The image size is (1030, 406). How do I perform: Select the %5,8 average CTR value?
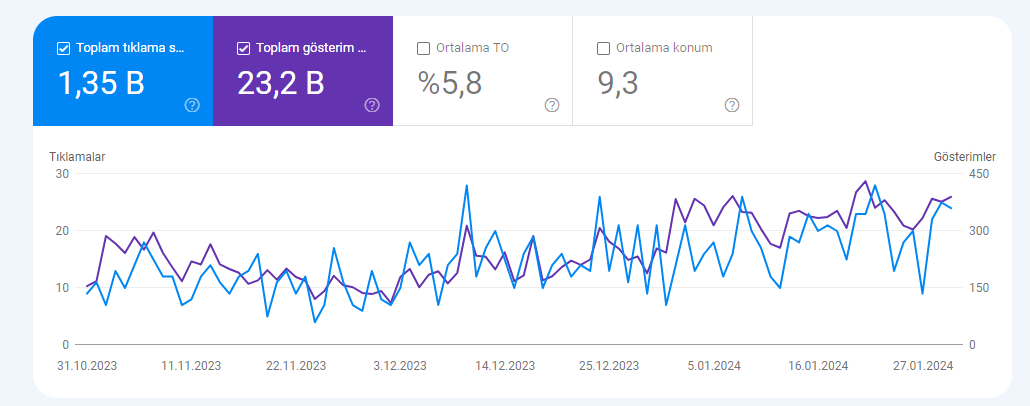[x=450, y=83]
